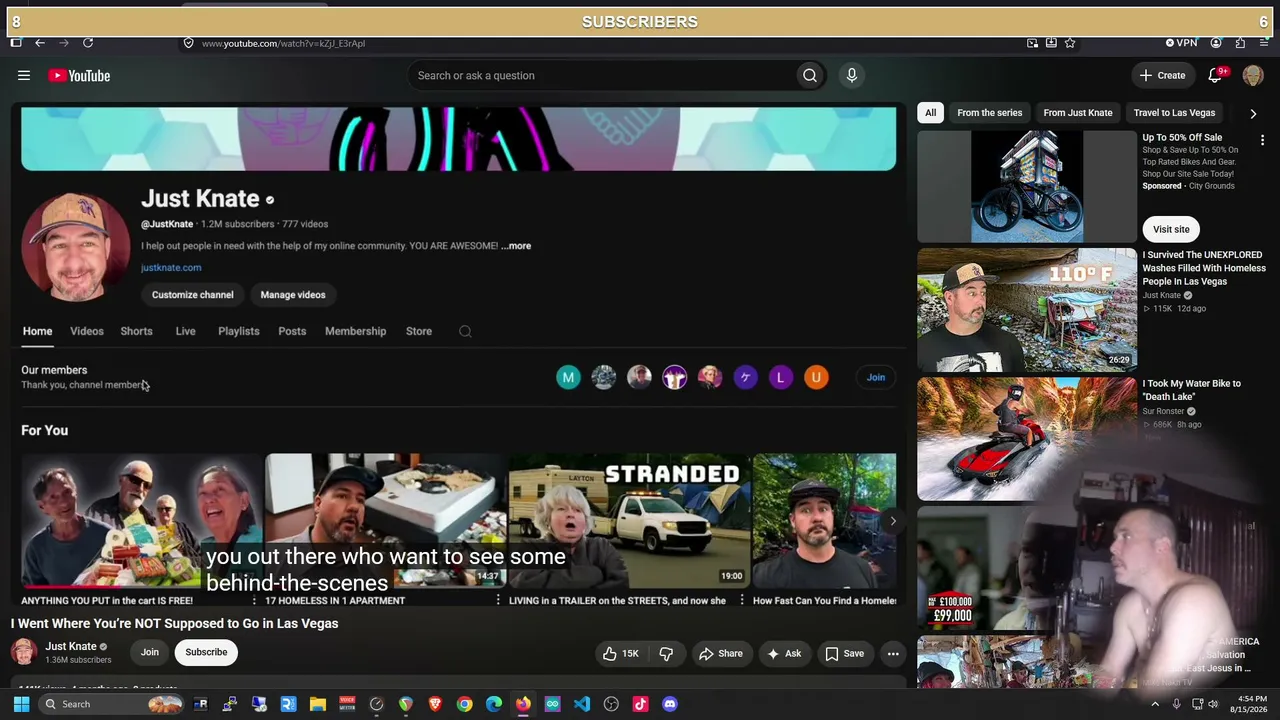Join membership in Our members row
The height and width of the screenshot is (720, 1280).
876,378
